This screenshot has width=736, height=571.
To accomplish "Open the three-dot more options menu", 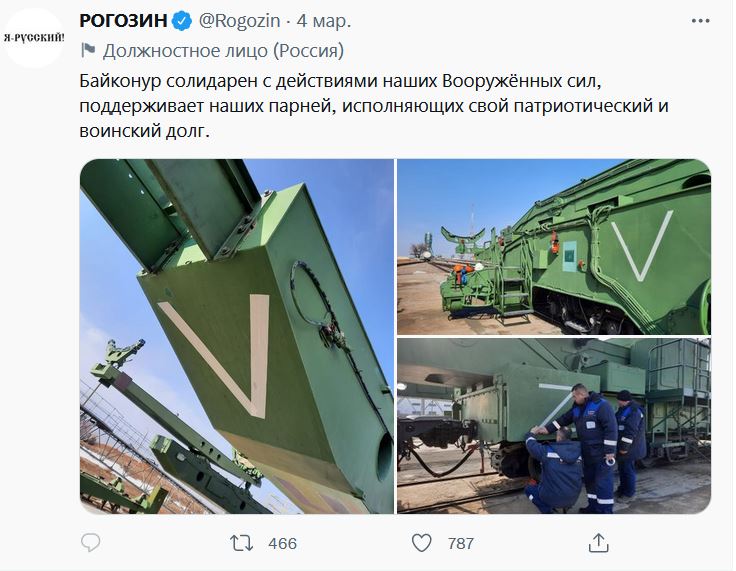I will pyautogui.click(x=700, y=21).
